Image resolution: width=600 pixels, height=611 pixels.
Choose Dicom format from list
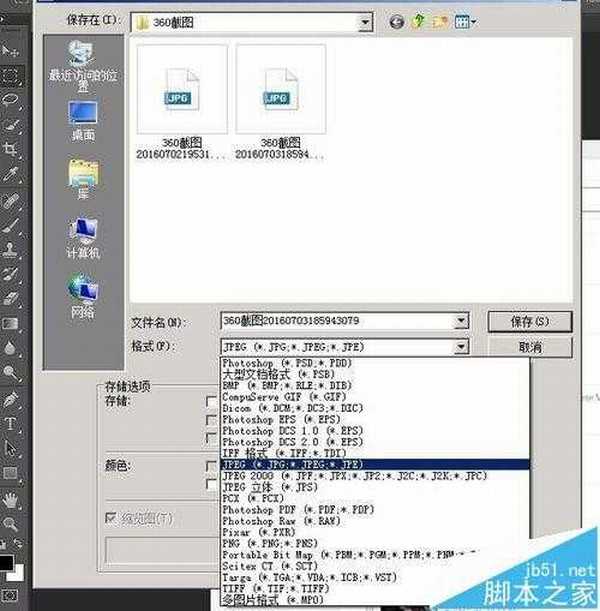click(x=375, y=408)
